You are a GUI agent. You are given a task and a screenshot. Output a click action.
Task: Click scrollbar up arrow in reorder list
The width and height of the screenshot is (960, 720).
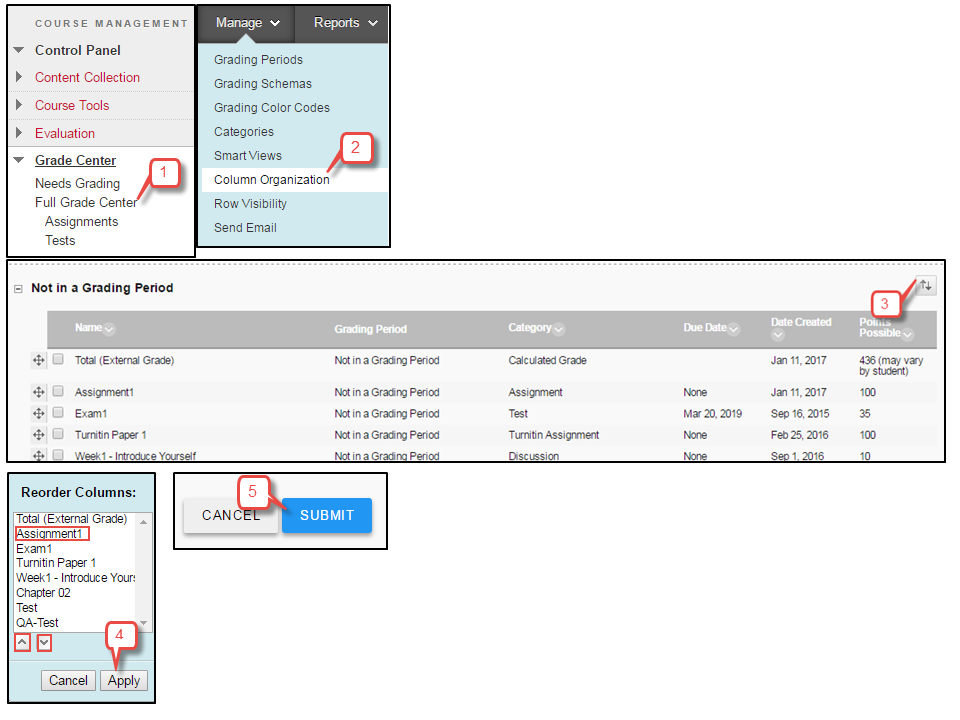point(144,522)
